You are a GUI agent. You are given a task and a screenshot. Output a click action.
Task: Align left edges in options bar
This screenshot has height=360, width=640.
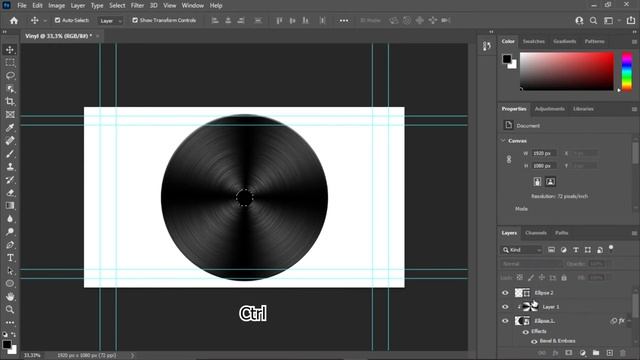click(215, 20)
